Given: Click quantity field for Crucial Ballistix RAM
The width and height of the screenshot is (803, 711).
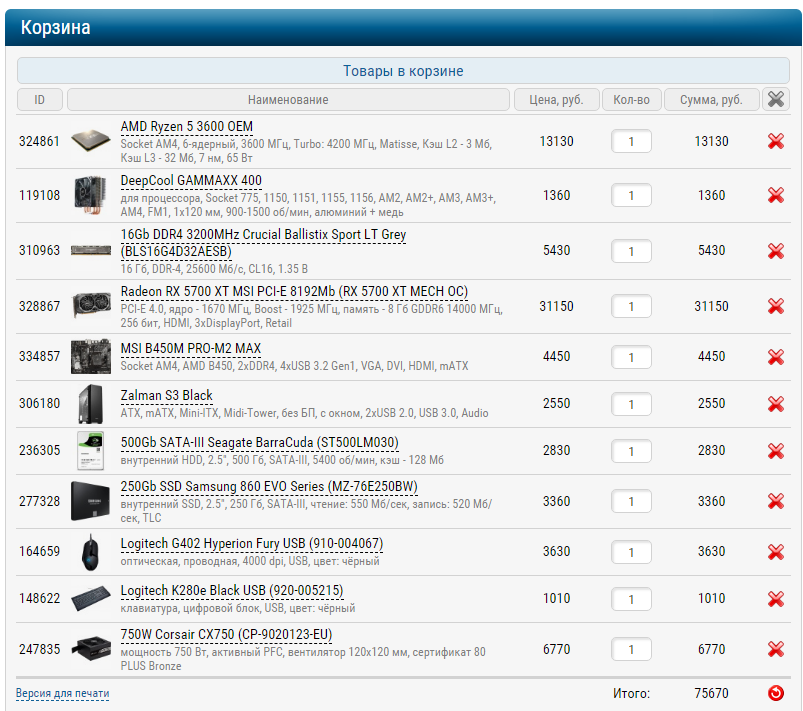Looking at the screenshot, I should pyautogui.click(x=631, y=251).
